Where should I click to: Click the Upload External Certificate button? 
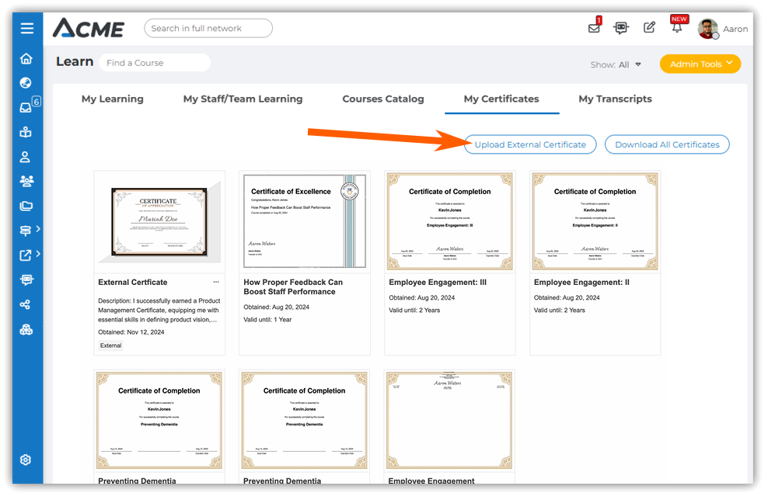point(530,144)
